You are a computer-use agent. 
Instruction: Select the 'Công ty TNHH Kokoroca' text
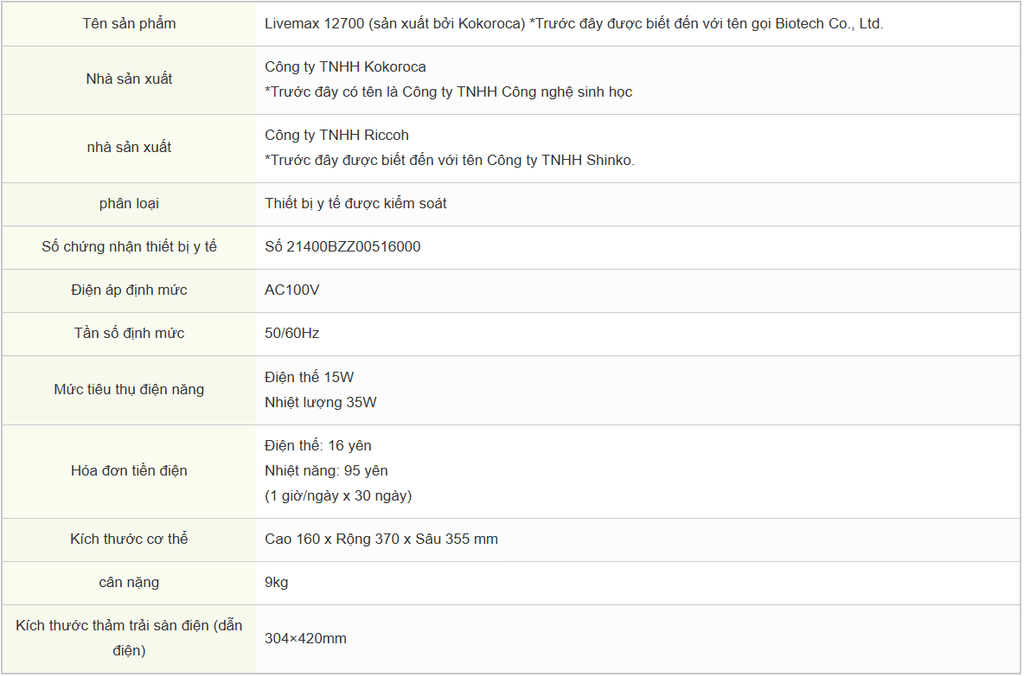[345, 67]
